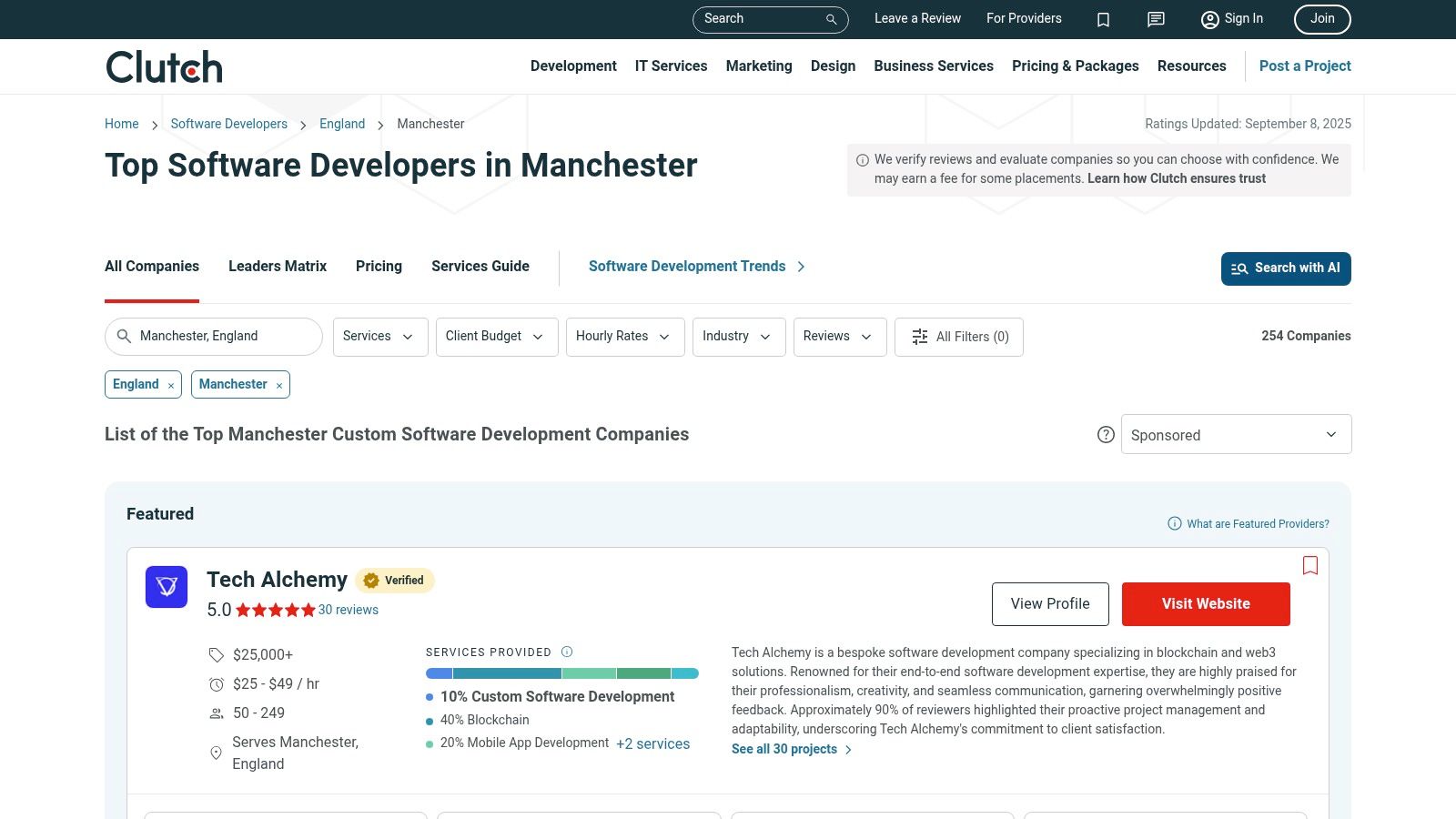This screenshot has width=1456, height=819.
Task: Click the info icon beside trust notice
Action: [x=863, y=160]
